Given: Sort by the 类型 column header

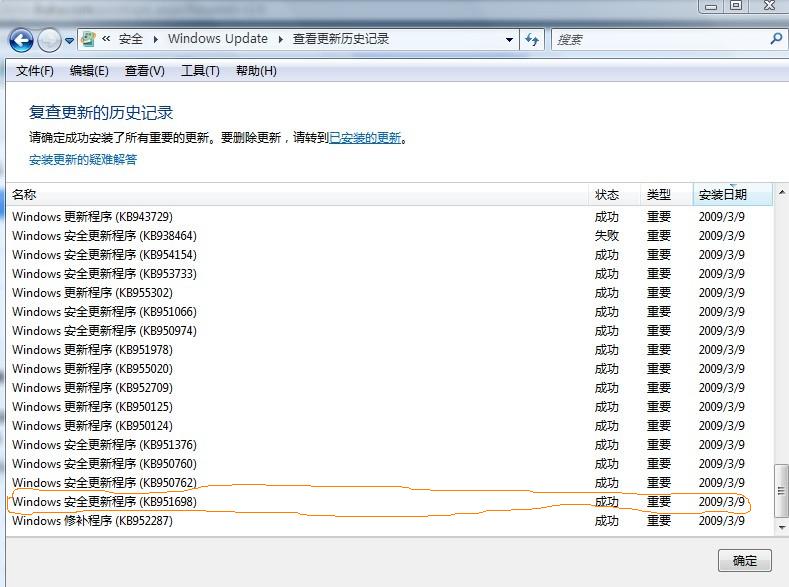Looking at the screenshot, I should coord(666,195).
